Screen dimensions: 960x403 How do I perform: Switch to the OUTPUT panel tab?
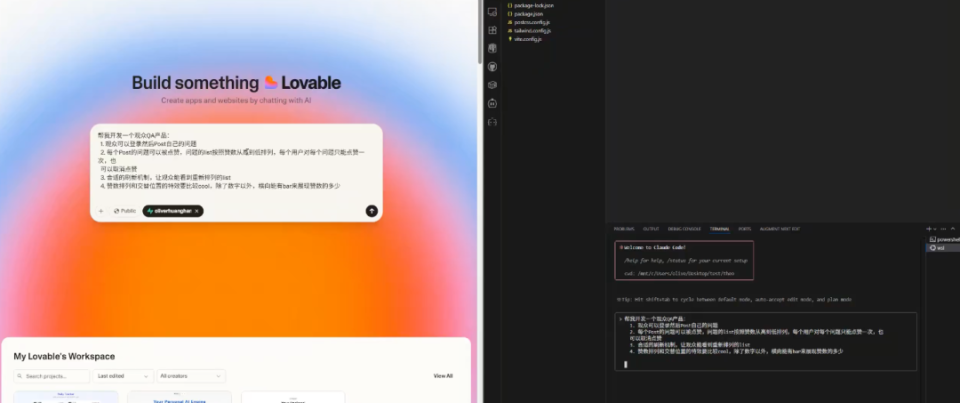coord(651,229)
